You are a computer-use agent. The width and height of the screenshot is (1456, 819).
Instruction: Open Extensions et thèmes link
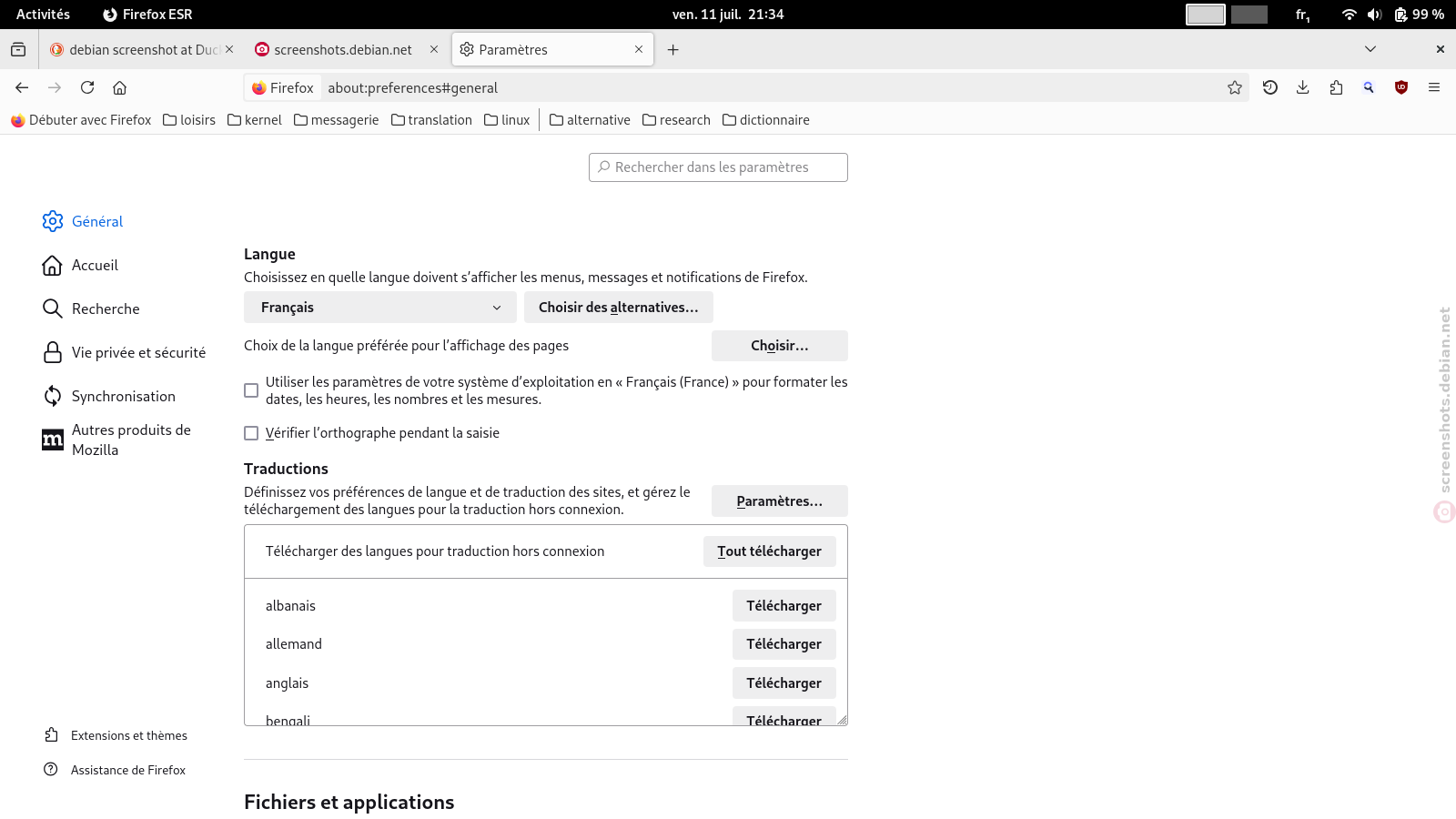pos(116,735)
